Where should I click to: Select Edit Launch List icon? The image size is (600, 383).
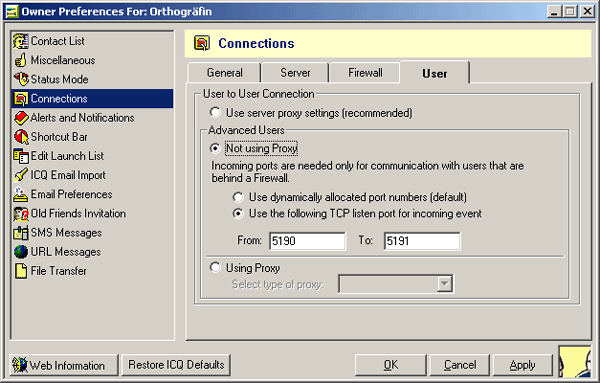(21, 156)
